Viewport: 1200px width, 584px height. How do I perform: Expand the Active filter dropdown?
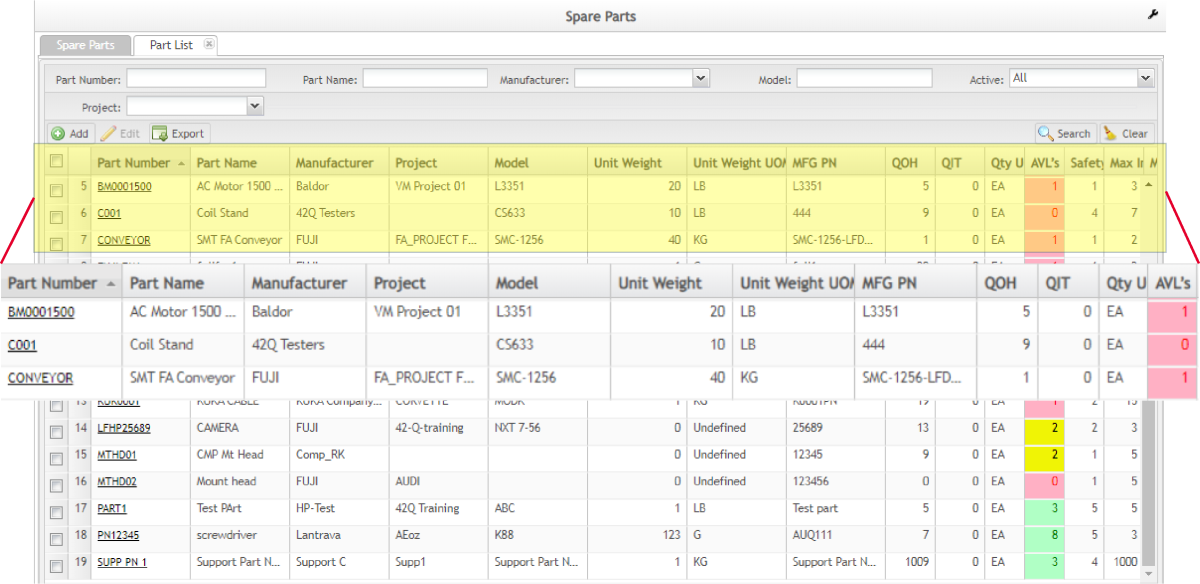1145,78
